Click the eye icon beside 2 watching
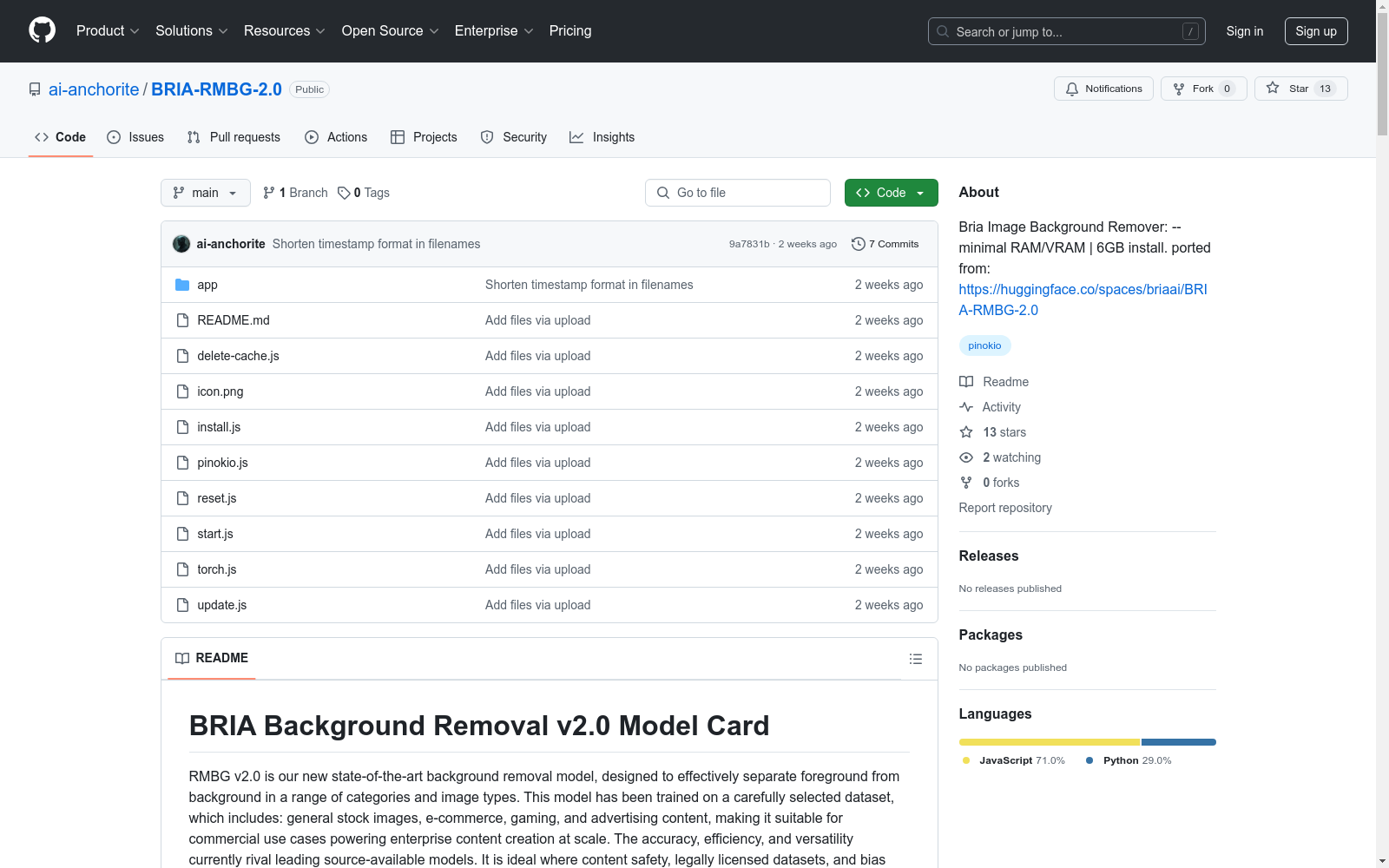 (x=966, y=457)
